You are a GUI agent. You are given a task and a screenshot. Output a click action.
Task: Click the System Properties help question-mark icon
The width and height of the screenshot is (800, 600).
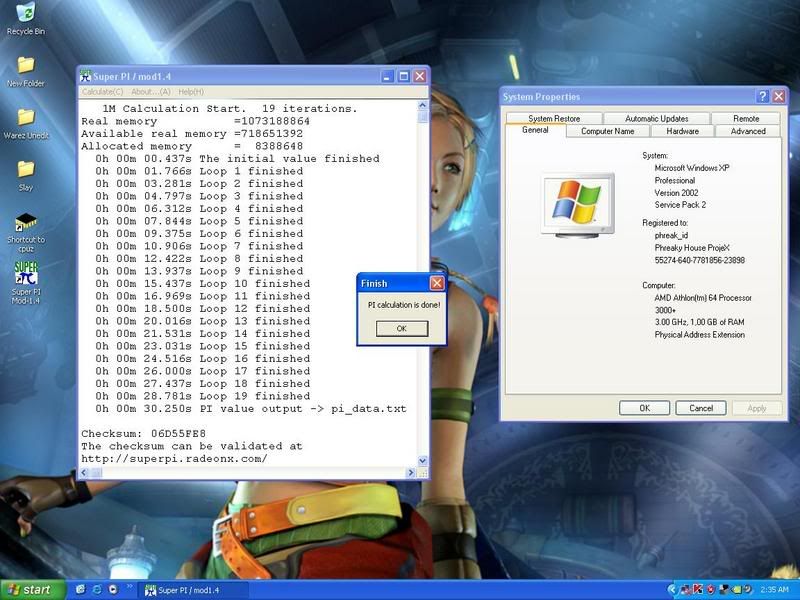763,97
